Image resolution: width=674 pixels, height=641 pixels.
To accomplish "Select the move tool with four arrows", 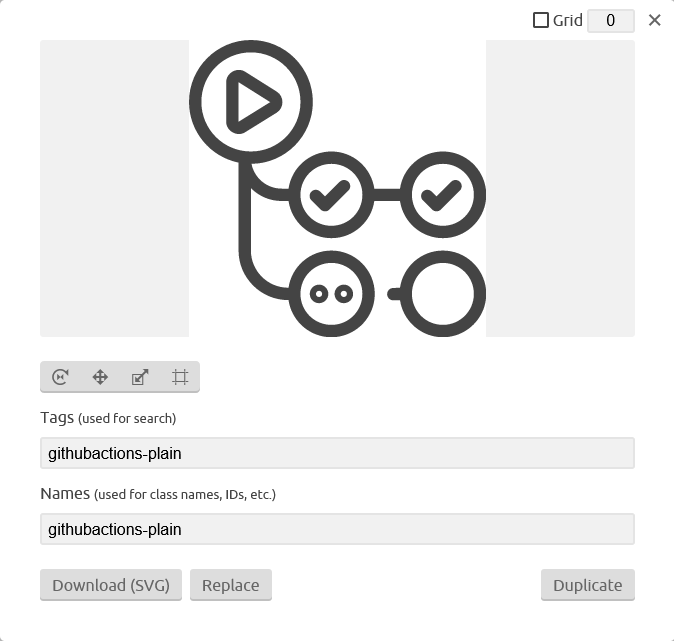I will click(100, 377).
